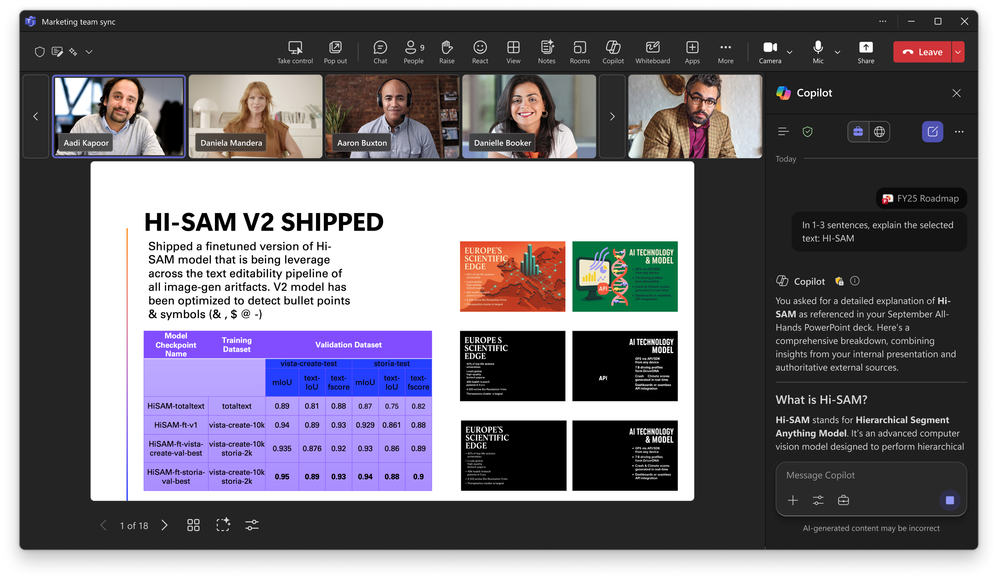Select Aaron Buxton's video tile
Viewport: 998px width, 579px height.
coord(392,116)
